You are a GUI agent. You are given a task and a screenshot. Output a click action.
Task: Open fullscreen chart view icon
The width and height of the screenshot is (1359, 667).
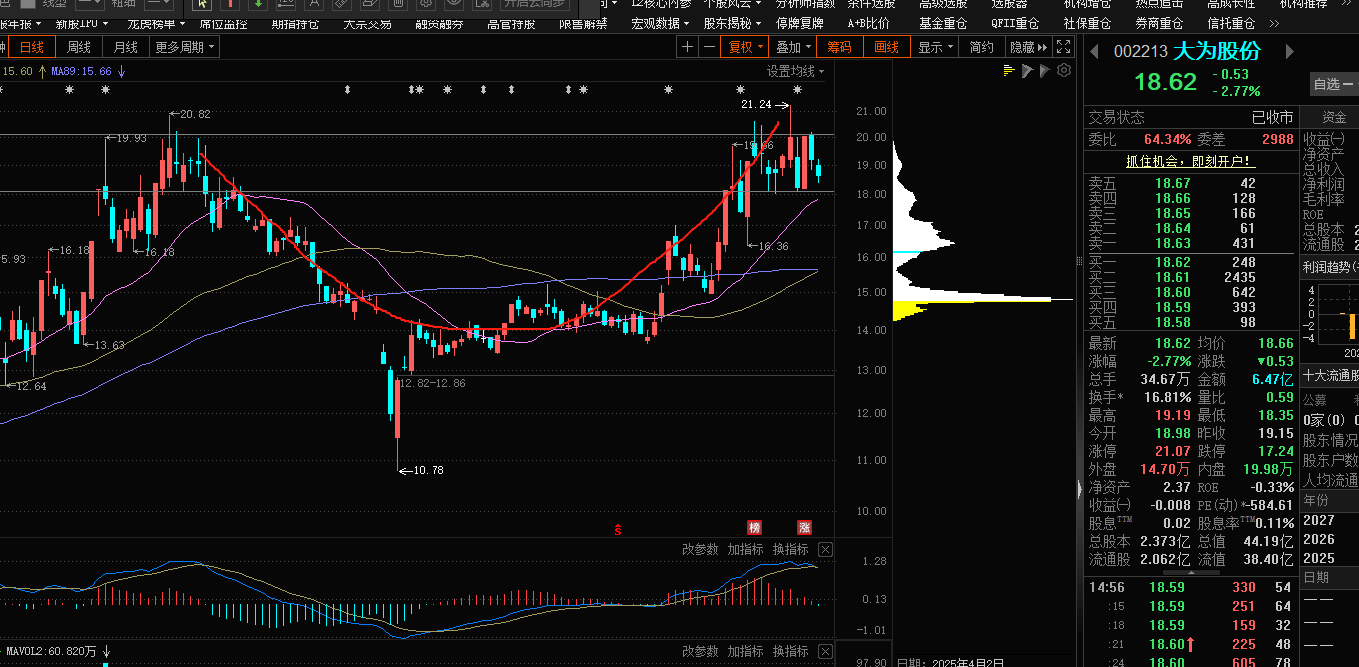[1063, 46]
